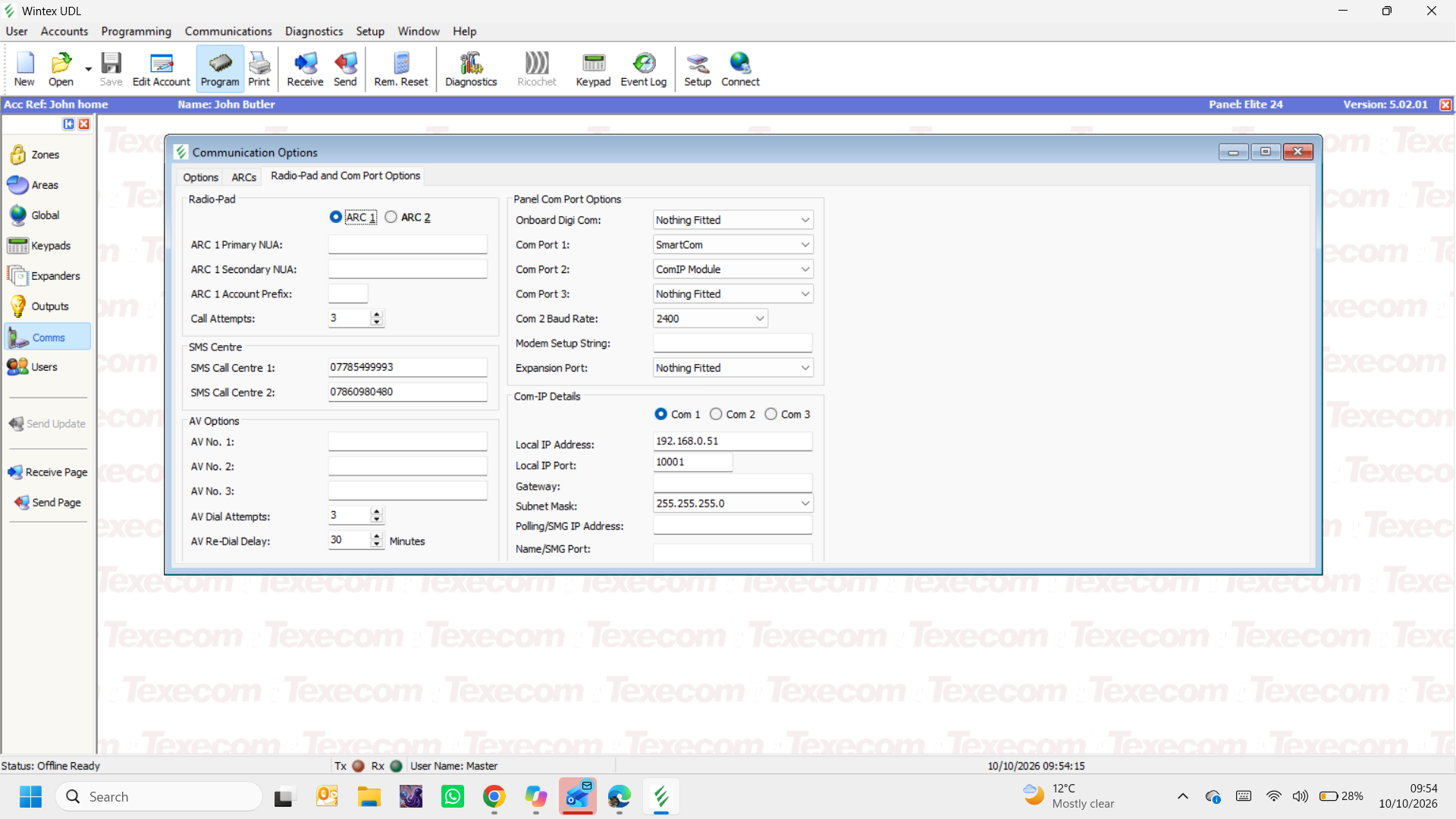1456x819 pixels.
Task: Open WhatsApp from the Windows taskbar
Action: click(x=453, y=797)
